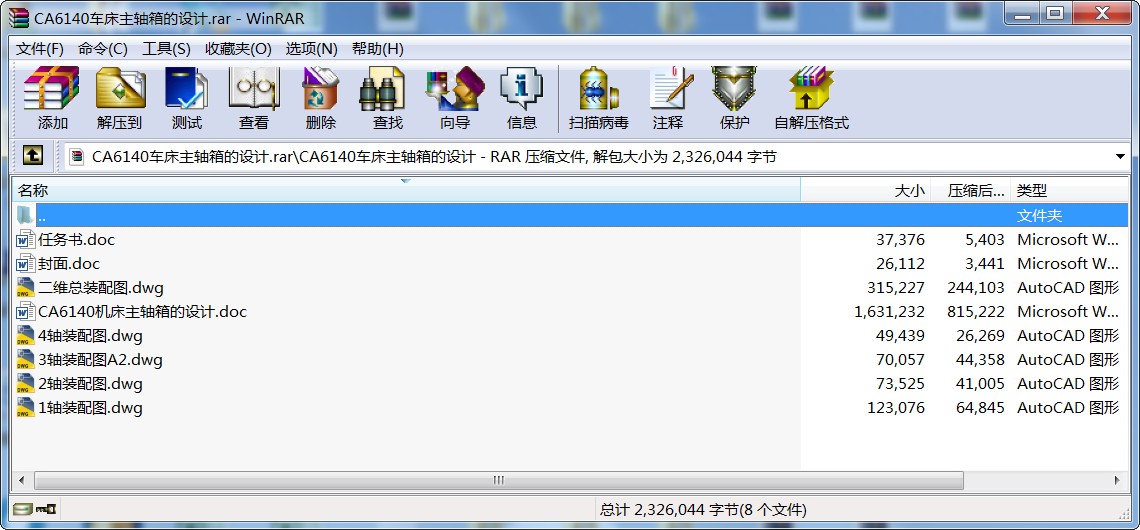This screenshot has height=530, width=1140.
Task: Click the 扫描病毒 (Virus Scan) toolbar icon
Action: pos(598,88)
